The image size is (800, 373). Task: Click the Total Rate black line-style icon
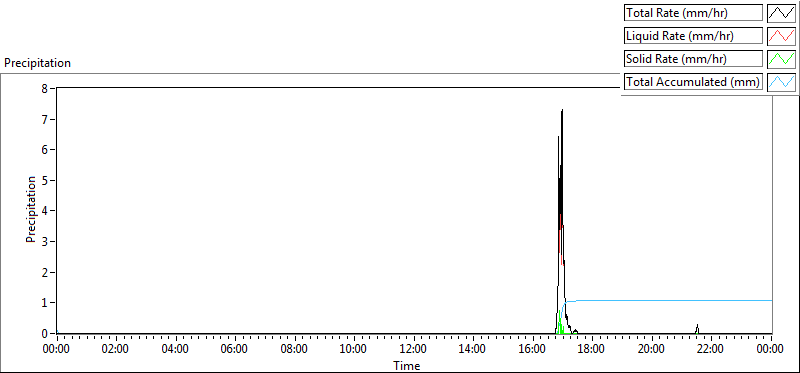coord(781,13)
